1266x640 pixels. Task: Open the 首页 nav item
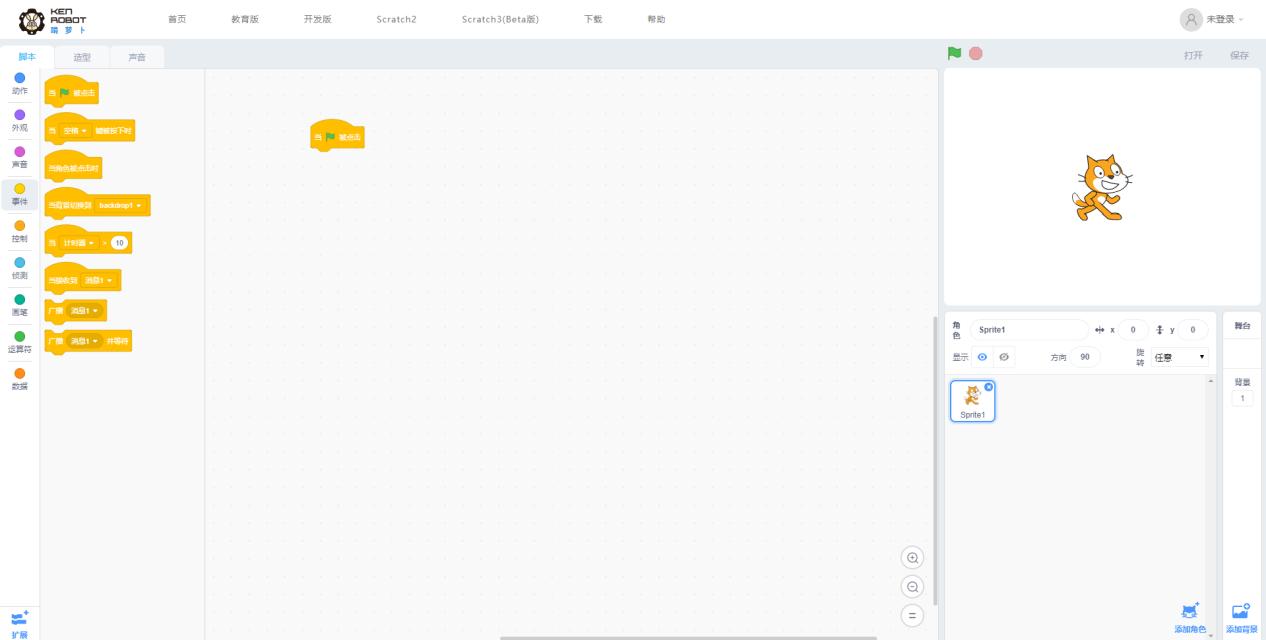coord(177,19)
